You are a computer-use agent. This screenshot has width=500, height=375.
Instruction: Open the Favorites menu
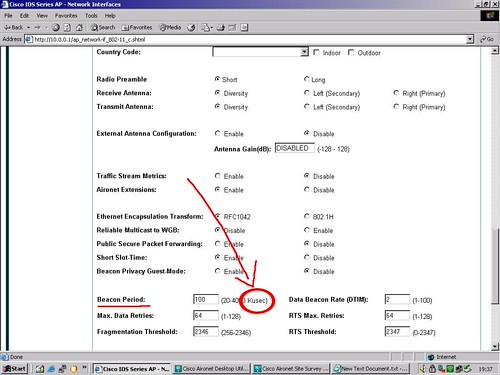(66, 16)
